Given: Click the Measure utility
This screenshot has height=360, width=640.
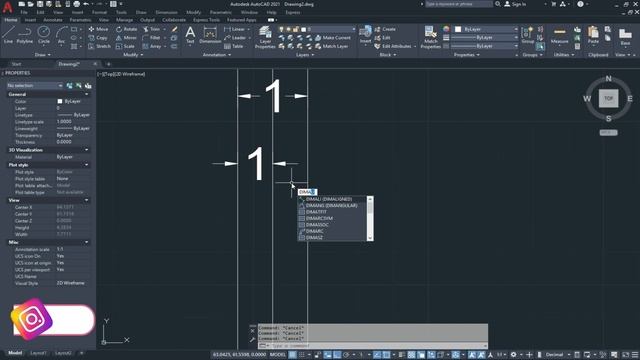Looking at the screenshot, I should (x=560, y=35).
